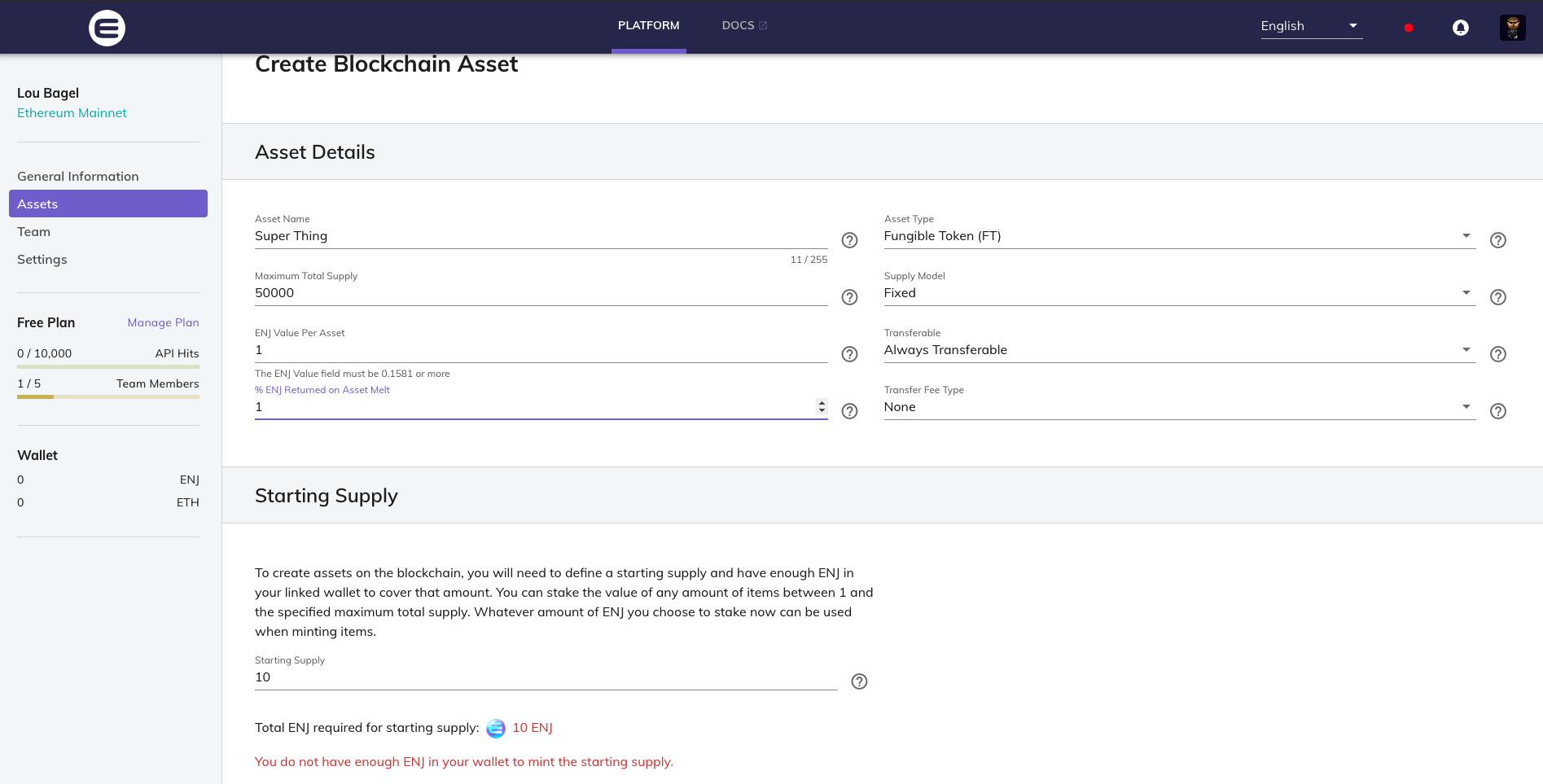This screenshot has height=784, width=1543.
Task: Click the ENJ Value minimum hint text
Action: (353, 374)
